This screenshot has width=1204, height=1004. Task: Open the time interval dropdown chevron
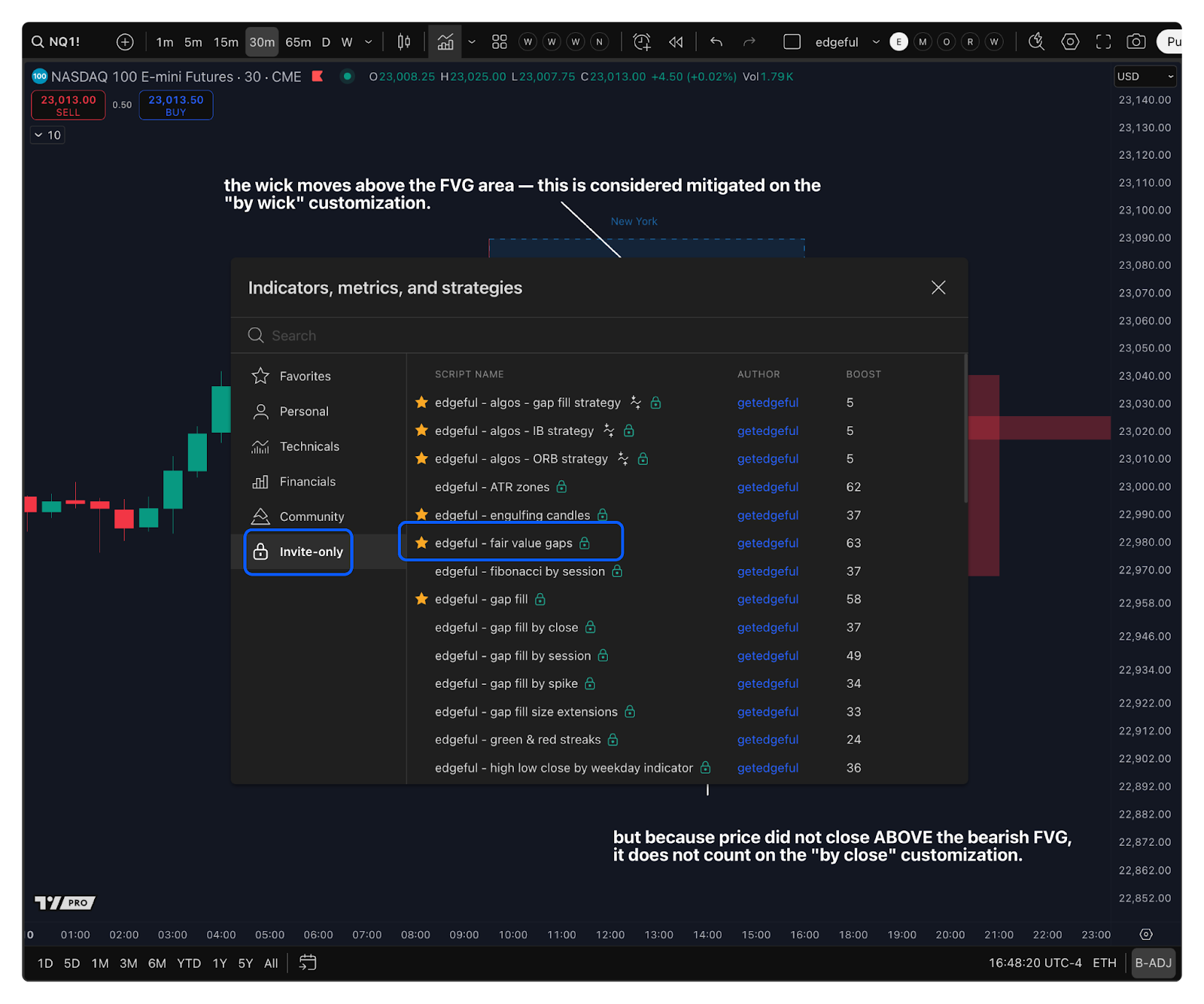pos(369,42)
